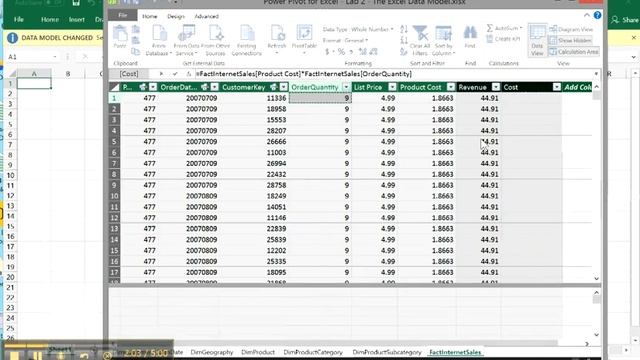Click the Name Box showing A1 in Excel
This screenshot has height=360, width=640.
click(x=32, y=57)
